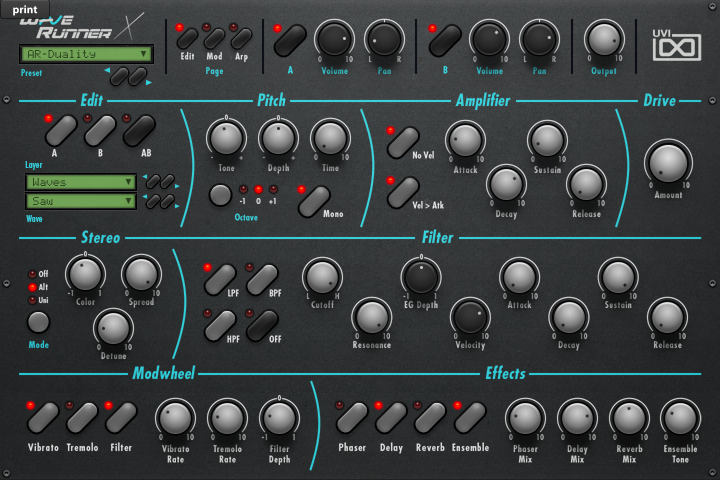Switch to the Mod page

point(214,39)
